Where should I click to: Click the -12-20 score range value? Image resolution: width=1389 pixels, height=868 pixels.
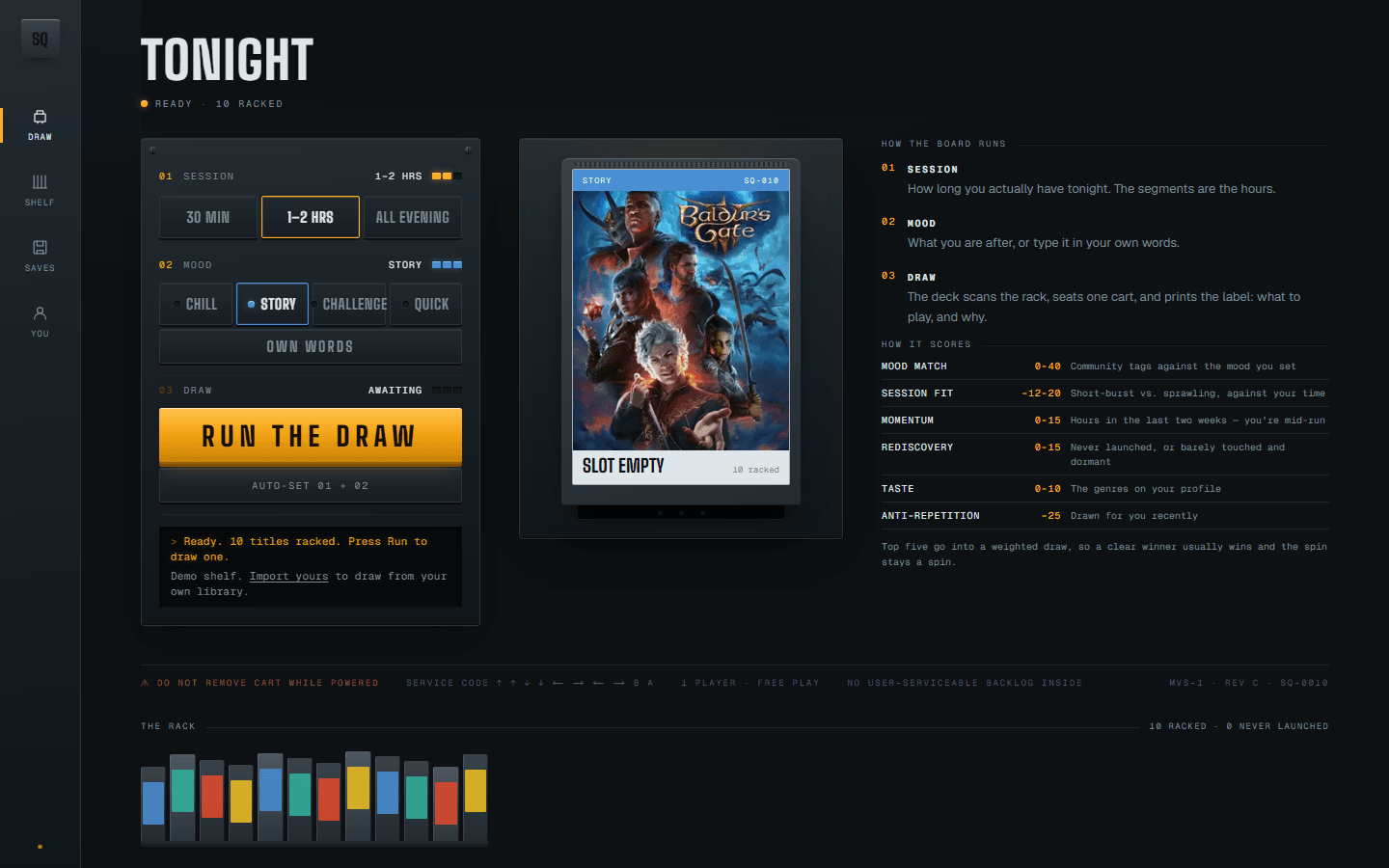[1041, 393]
